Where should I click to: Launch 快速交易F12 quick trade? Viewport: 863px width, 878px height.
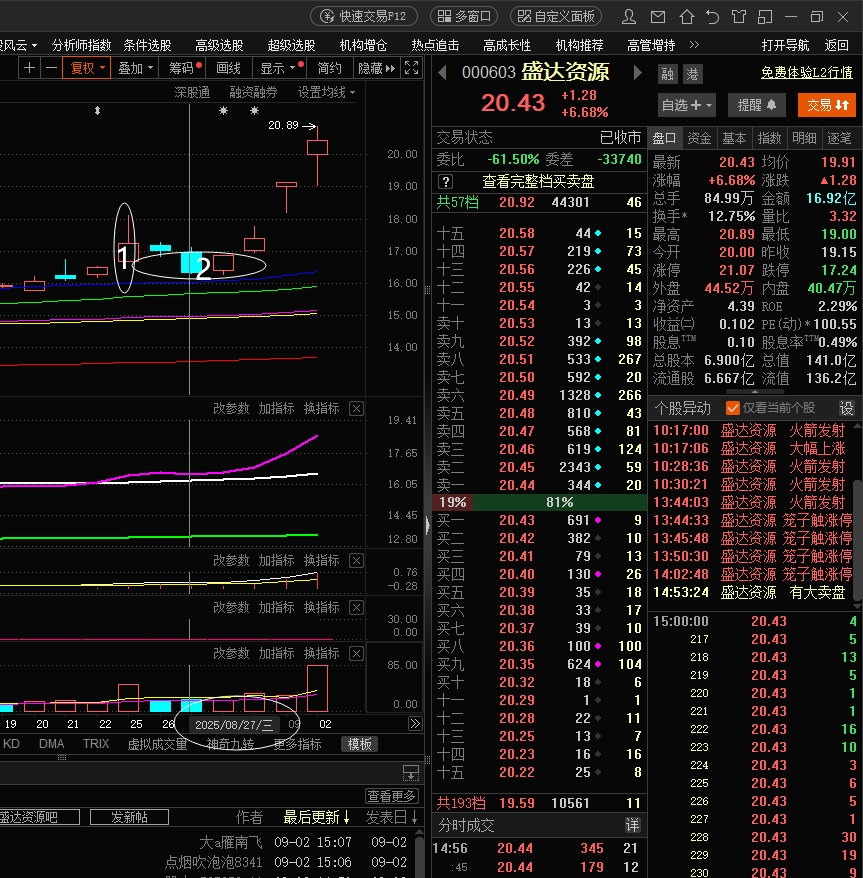coord(364,16)
